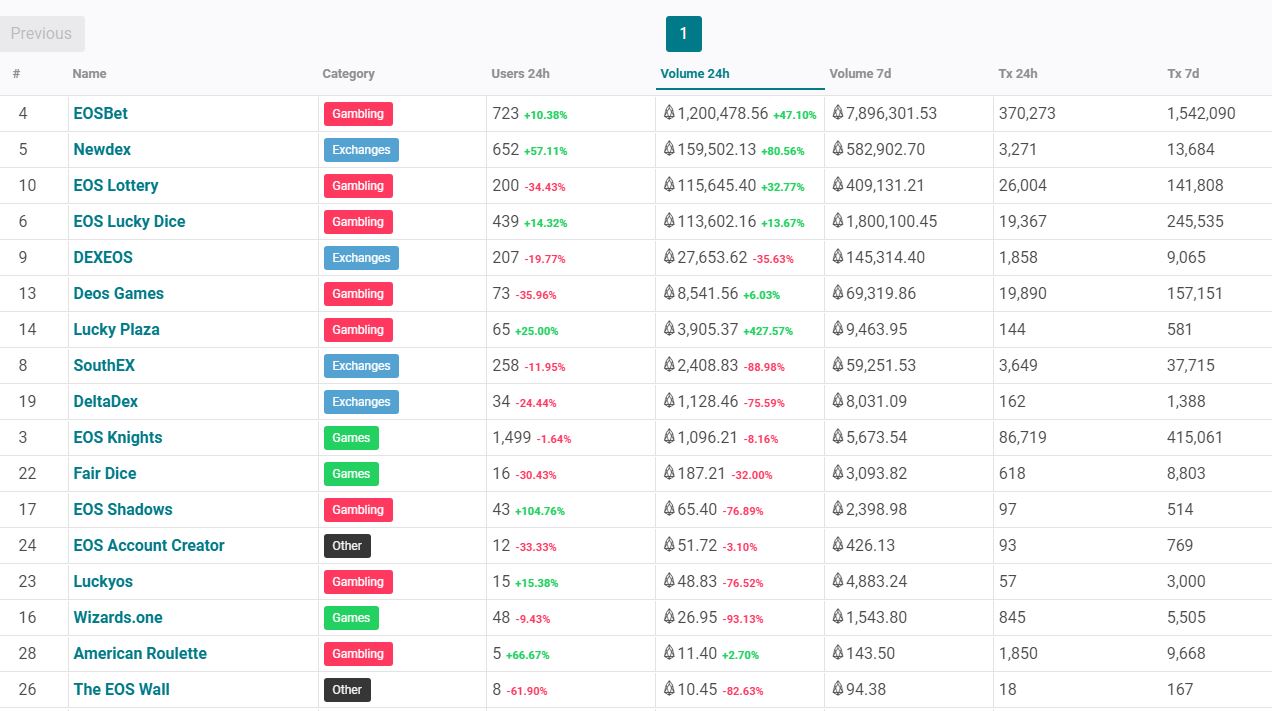Image resolution: width=1272 pixels, height=711 pixels.
Task: Open the EOS Lucky Dice link
Action: pyautogui.click(x=129, y=222)
